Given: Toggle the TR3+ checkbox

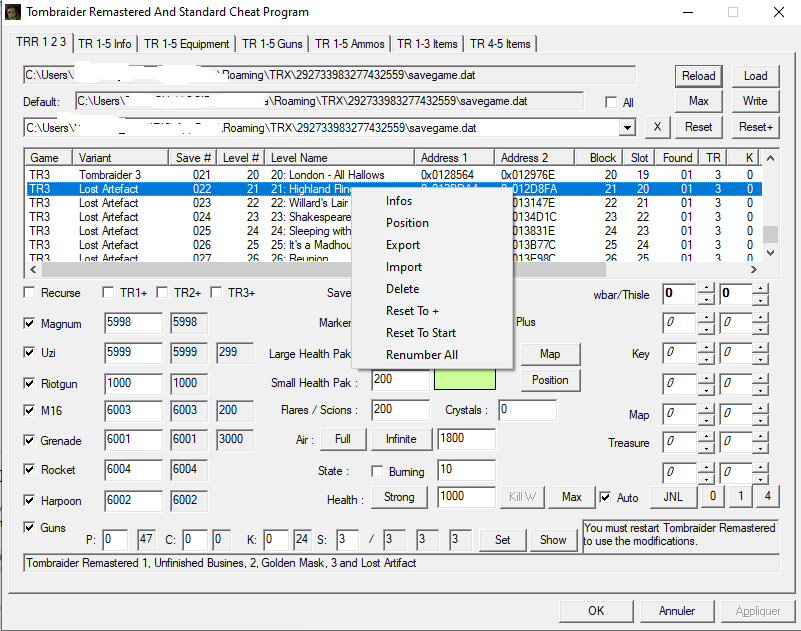Looking at the screenshot, I should [216, 292].
